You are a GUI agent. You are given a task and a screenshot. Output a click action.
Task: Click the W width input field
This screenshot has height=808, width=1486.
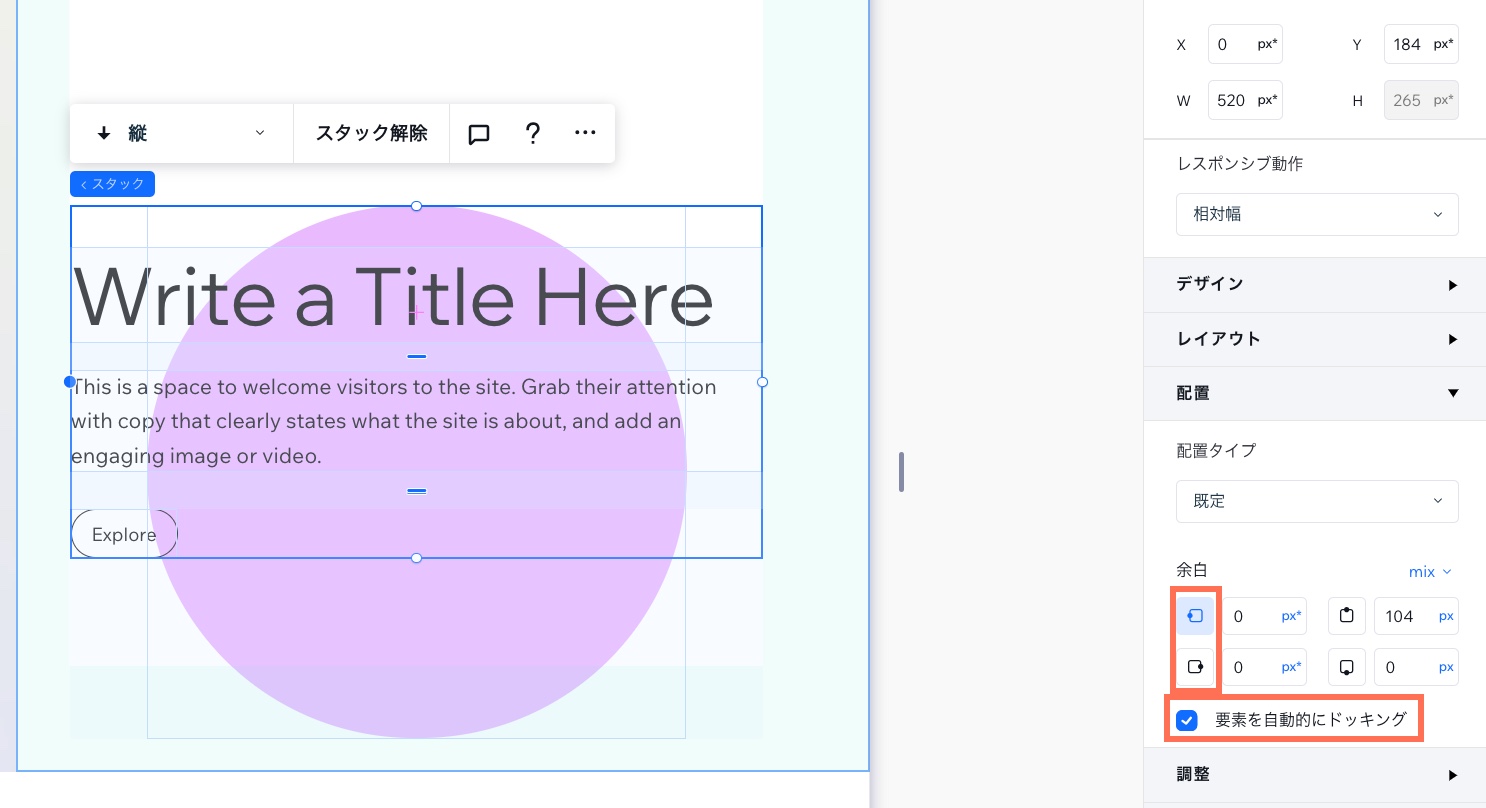coord(1245,101)
